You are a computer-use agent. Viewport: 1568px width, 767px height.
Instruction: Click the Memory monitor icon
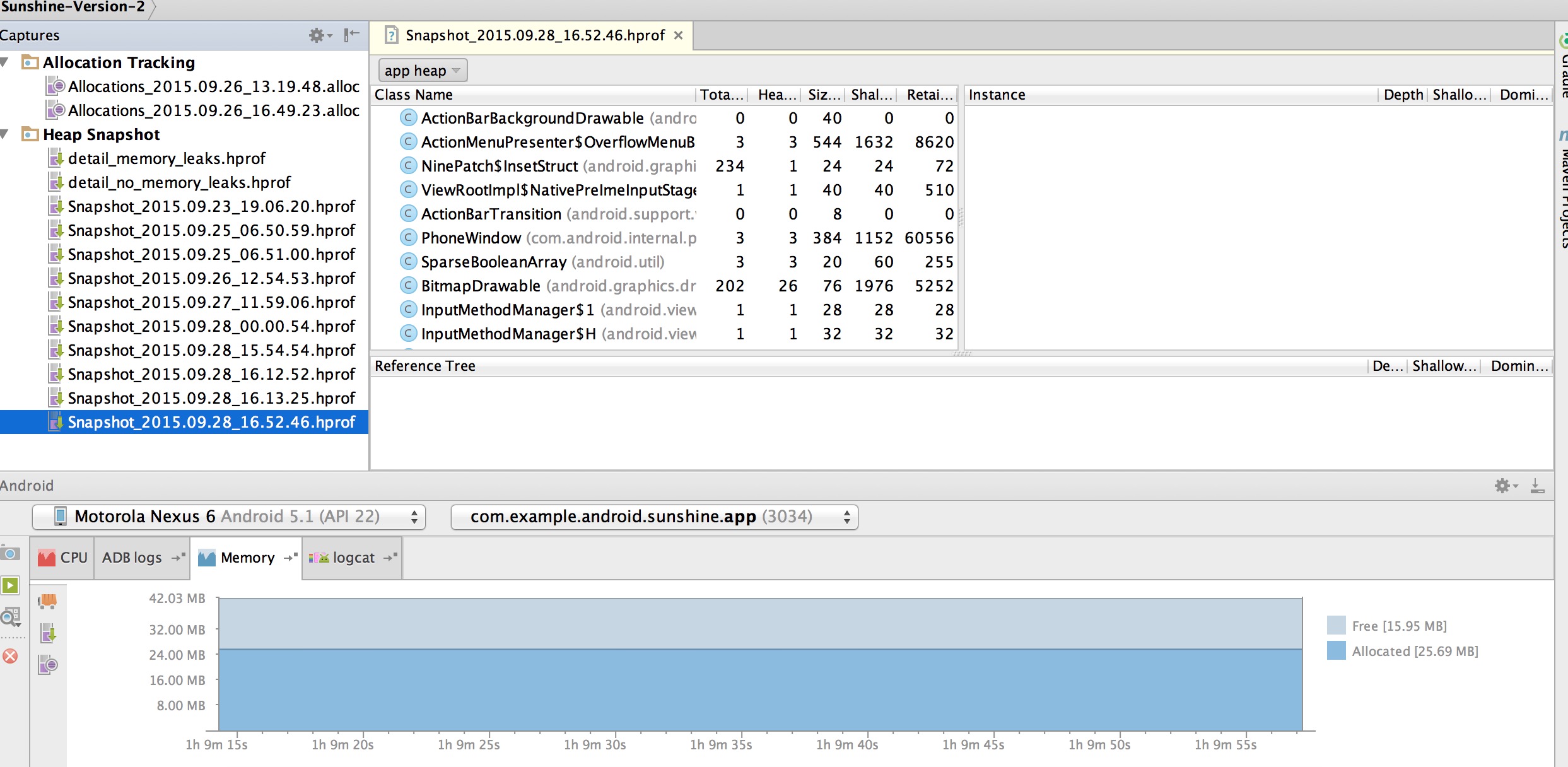click(206, 558)
